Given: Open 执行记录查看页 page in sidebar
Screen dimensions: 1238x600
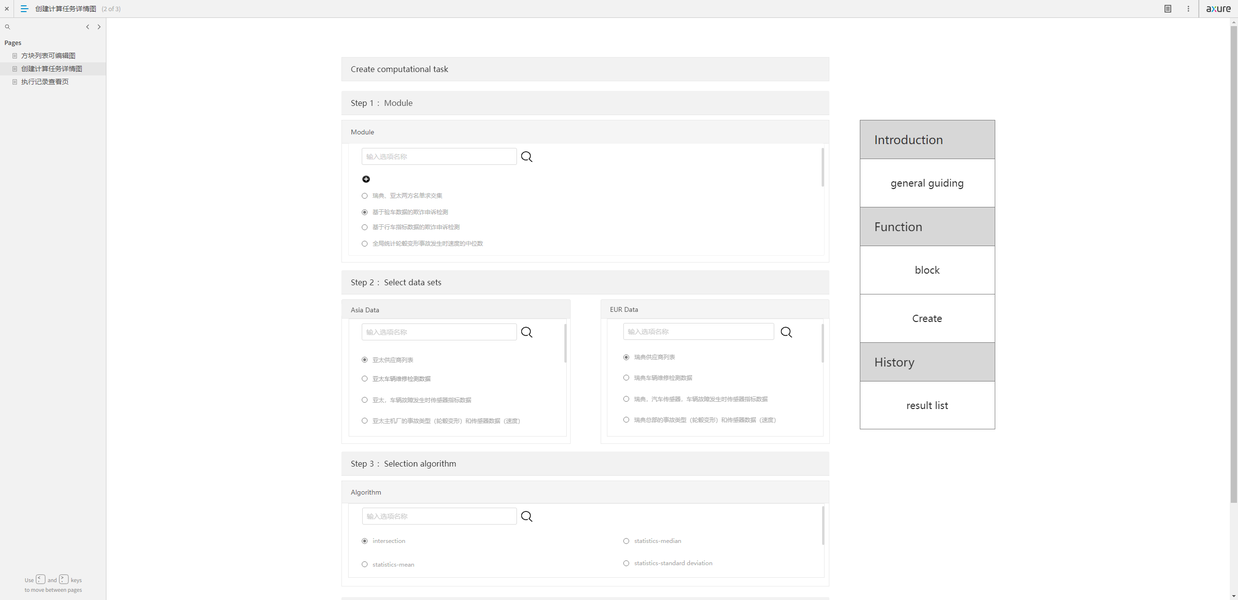Looking at the screenshot, I should coord(45,82).
